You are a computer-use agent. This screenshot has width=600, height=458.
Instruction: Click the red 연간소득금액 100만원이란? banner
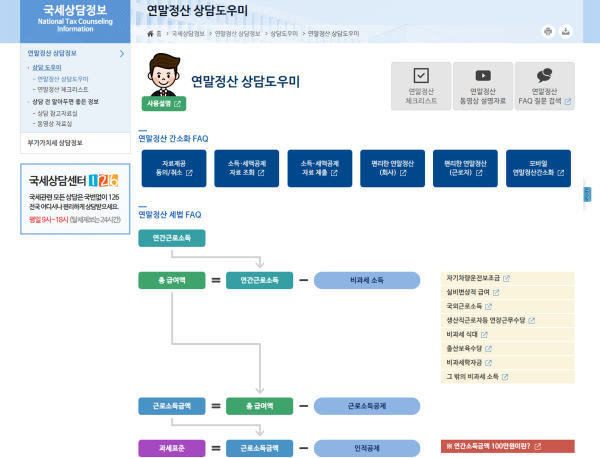point(508,446)
